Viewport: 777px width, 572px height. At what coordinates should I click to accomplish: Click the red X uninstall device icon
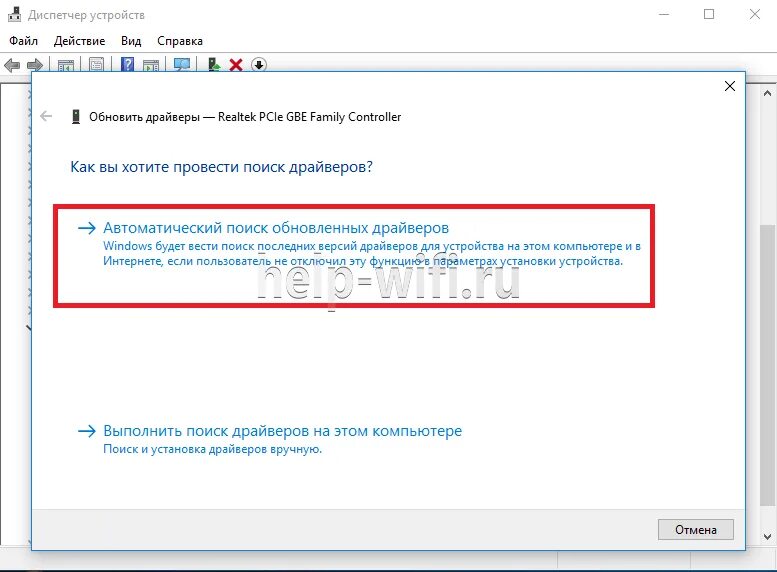tap(236, 65)
